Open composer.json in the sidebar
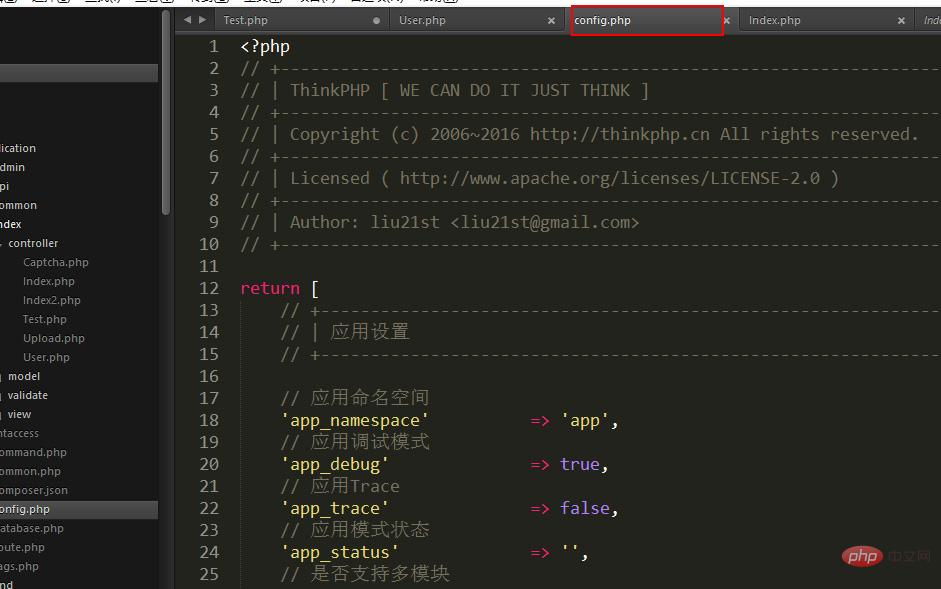This screenshot has height=589, width=941. pos(34,491)
